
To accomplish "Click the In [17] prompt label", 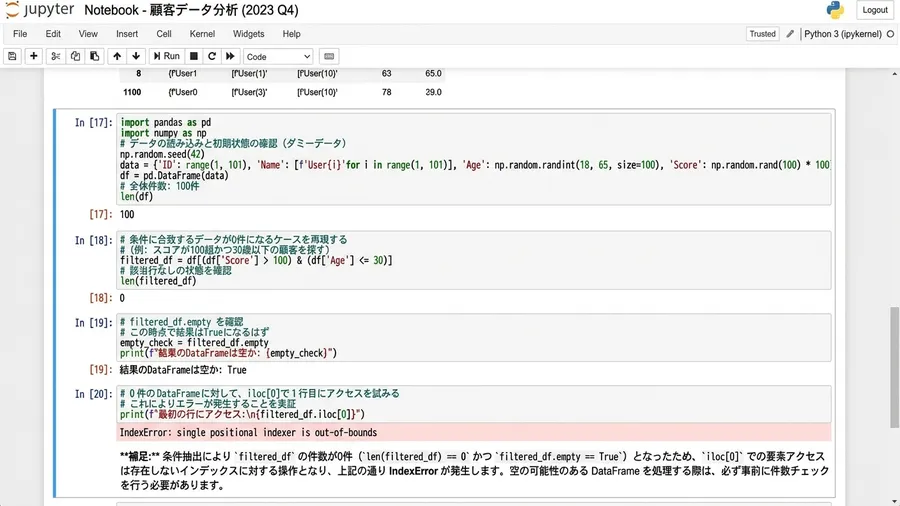I will 94,123.
